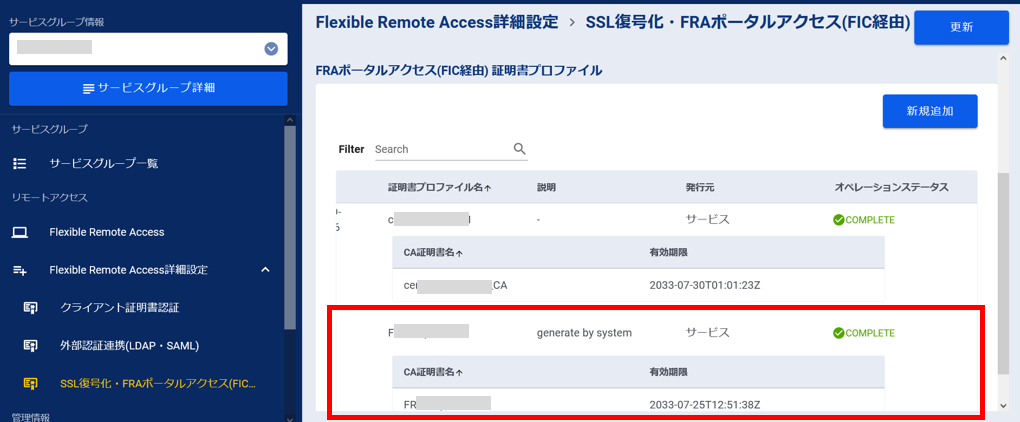Open サービスグループ詳細 button
This screenshot has width=1020, height=422.
(148, 89)
